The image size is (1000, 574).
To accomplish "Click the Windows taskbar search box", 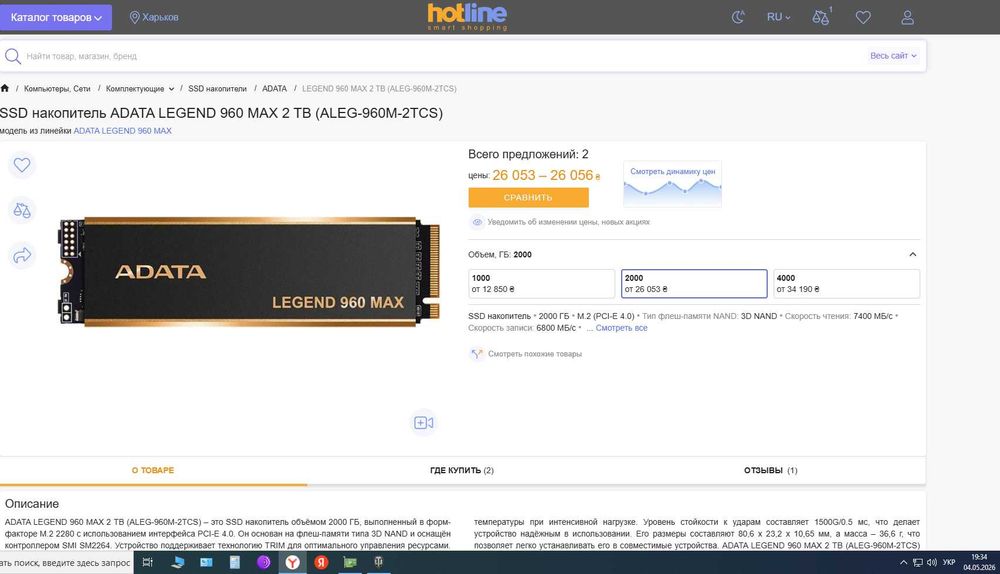I will pyautogui.click(x=66, y=563).
